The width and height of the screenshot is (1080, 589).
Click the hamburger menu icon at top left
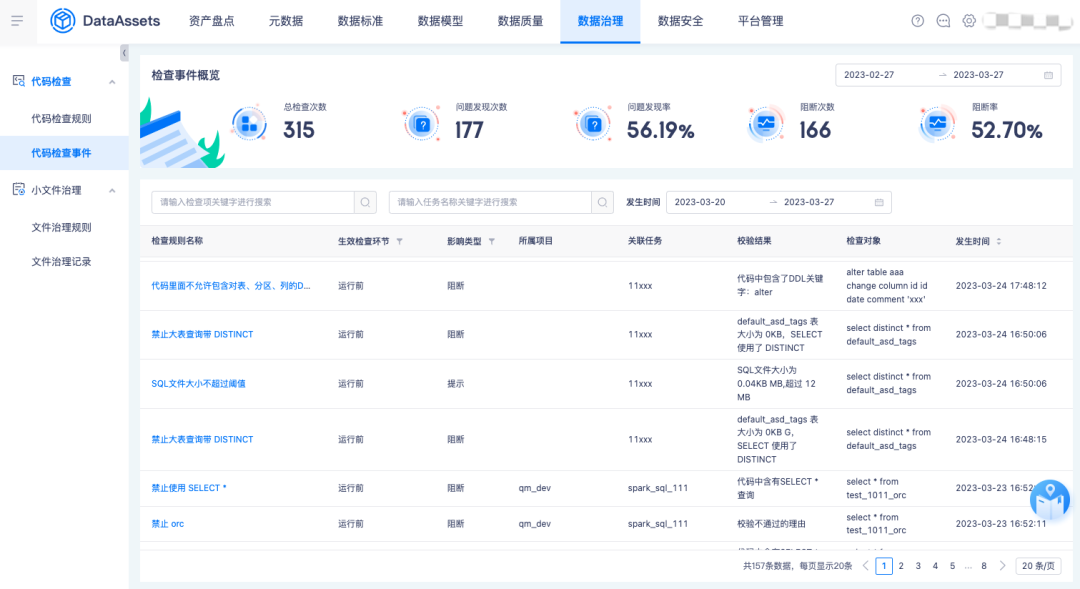point(17,21)
